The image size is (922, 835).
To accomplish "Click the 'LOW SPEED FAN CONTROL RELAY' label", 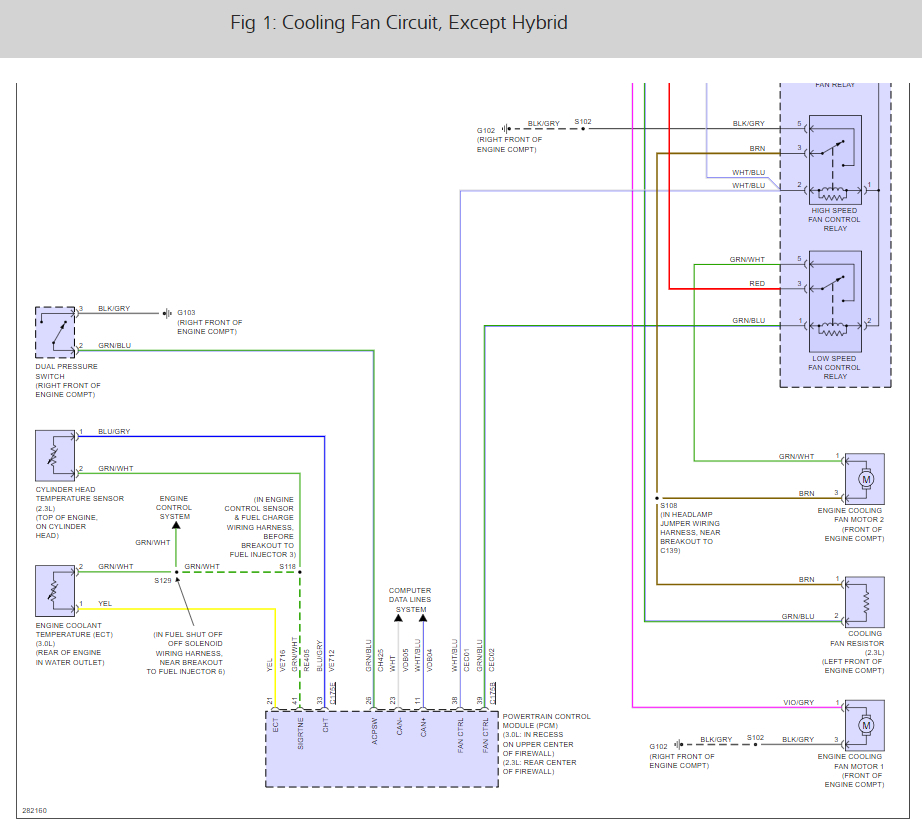I will (834, 368).
